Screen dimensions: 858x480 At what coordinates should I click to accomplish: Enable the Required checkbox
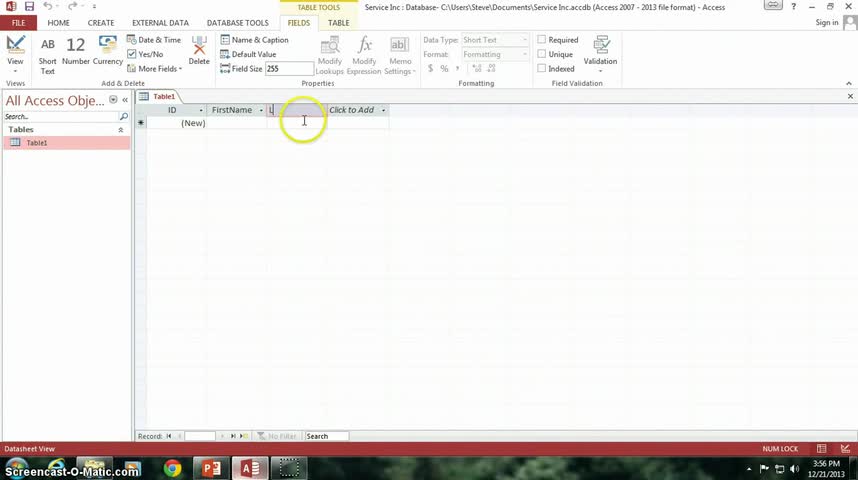pos(542,39)
